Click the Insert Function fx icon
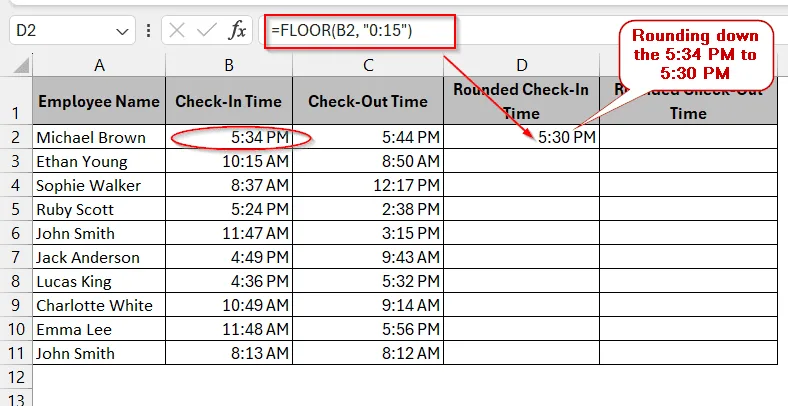Screen dimensions: 788x406 [x=237, y=31]
